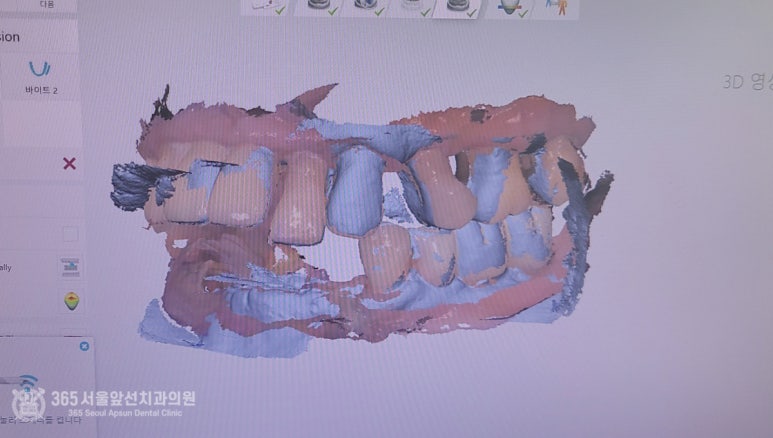
Task: Toggle the empty checkbox in left panel
Action: pos(70,234)
